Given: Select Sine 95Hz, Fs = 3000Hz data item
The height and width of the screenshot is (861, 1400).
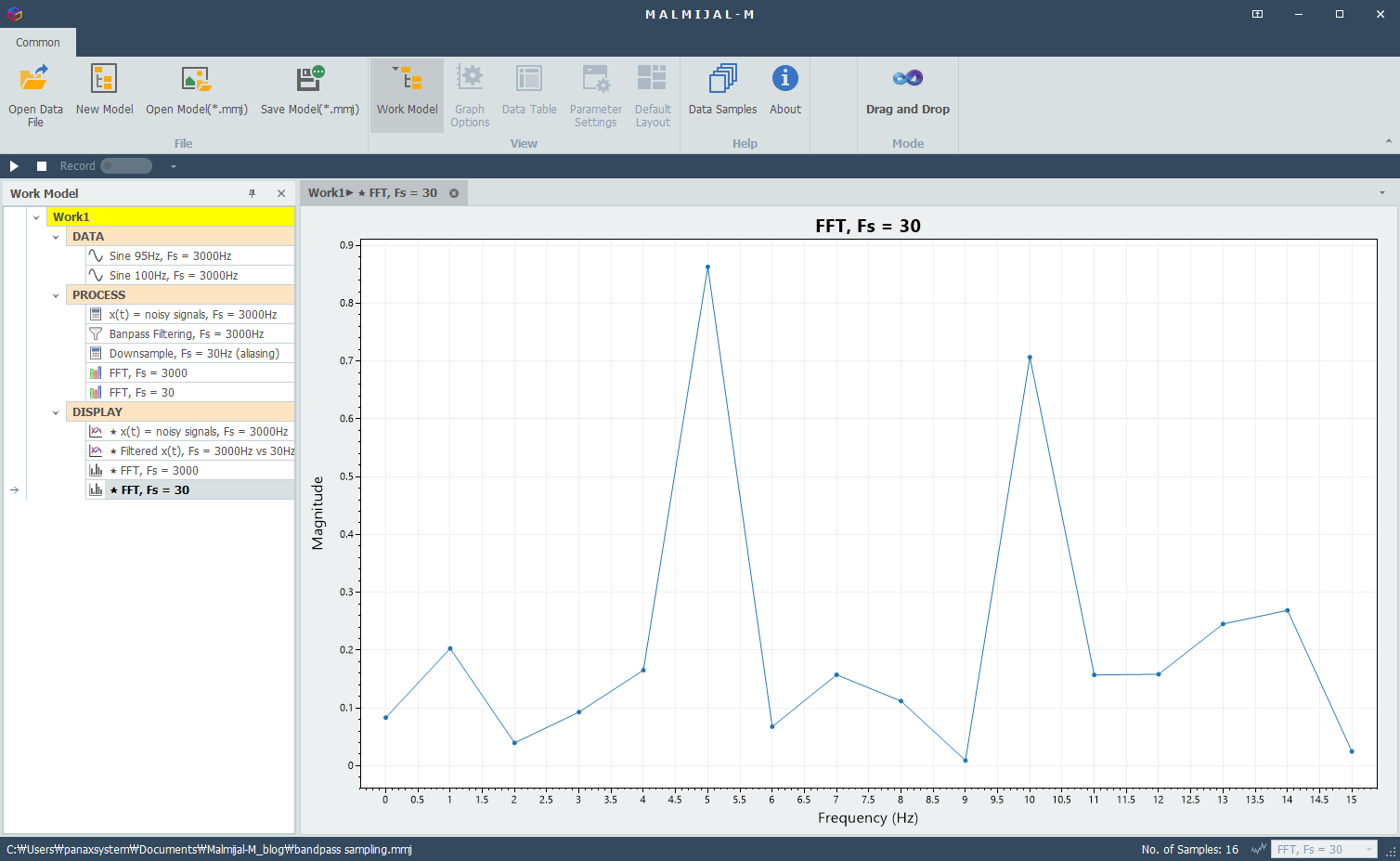Looking at the screenshot, I should click(x=189, y=255).
